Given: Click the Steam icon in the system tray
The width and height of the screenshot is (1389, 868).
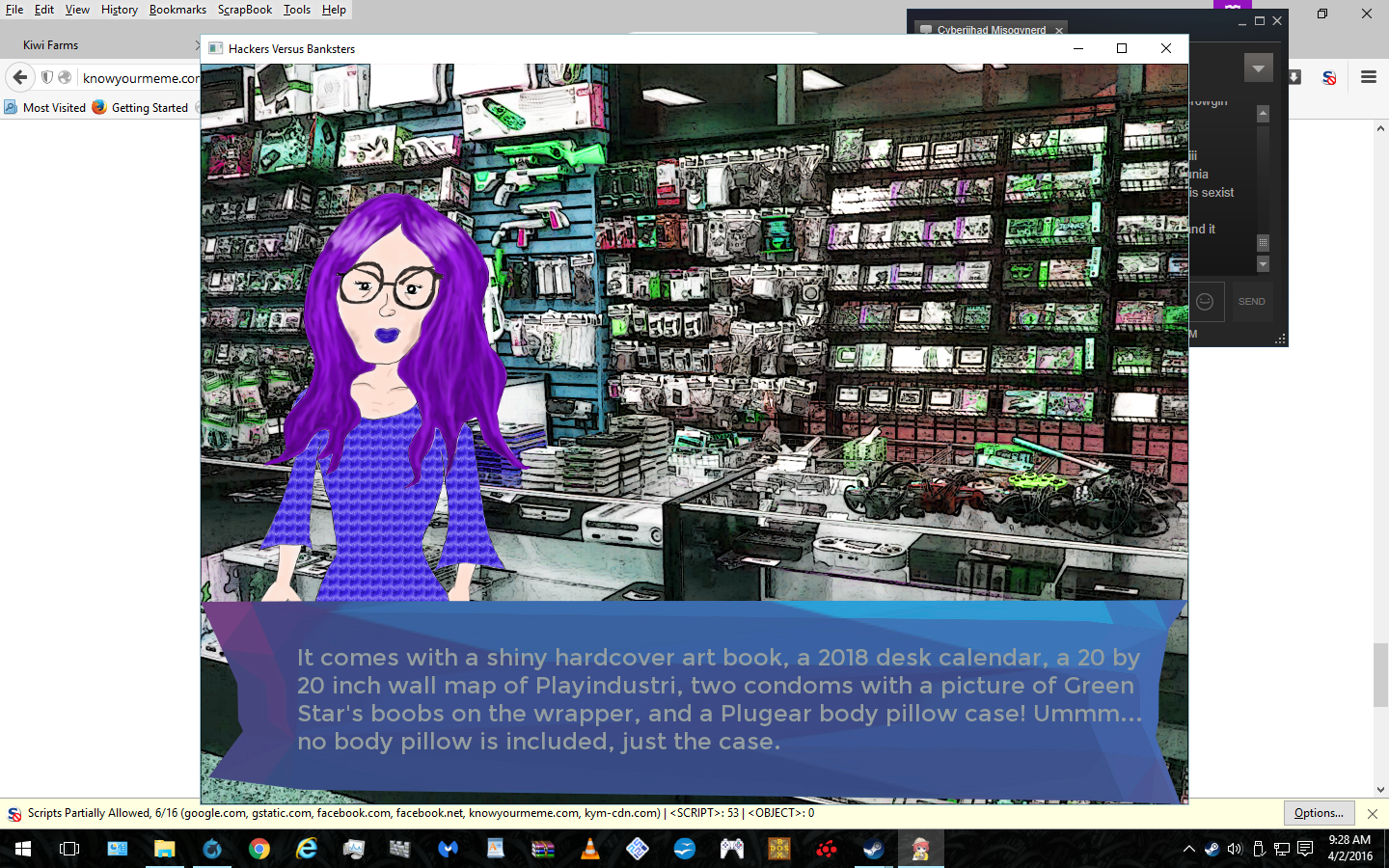Looking at the screenshot, I should pos(1212,849).
